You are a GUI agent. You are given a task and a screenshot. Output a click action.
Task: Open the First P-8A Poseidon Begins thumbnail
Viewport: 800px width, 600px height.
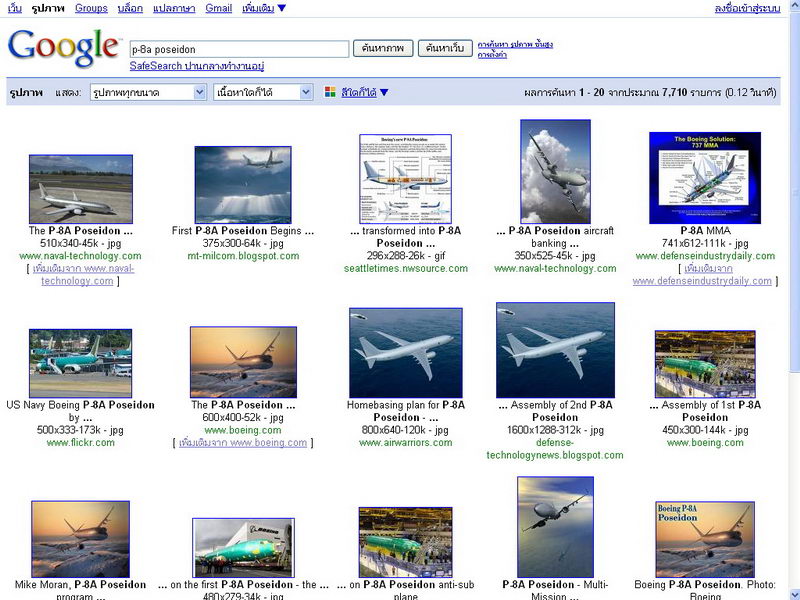(243, 185)
